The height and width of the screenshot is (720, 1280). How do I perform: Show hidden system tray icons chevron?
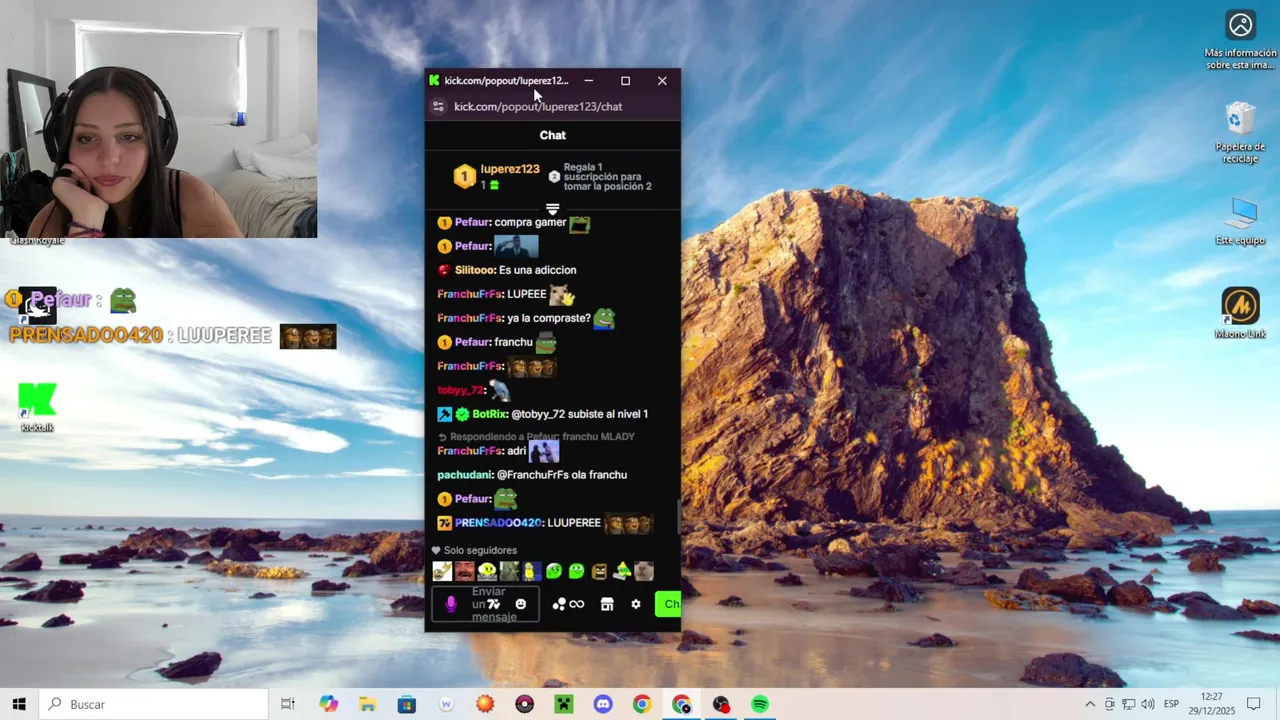click(1090, 704)
